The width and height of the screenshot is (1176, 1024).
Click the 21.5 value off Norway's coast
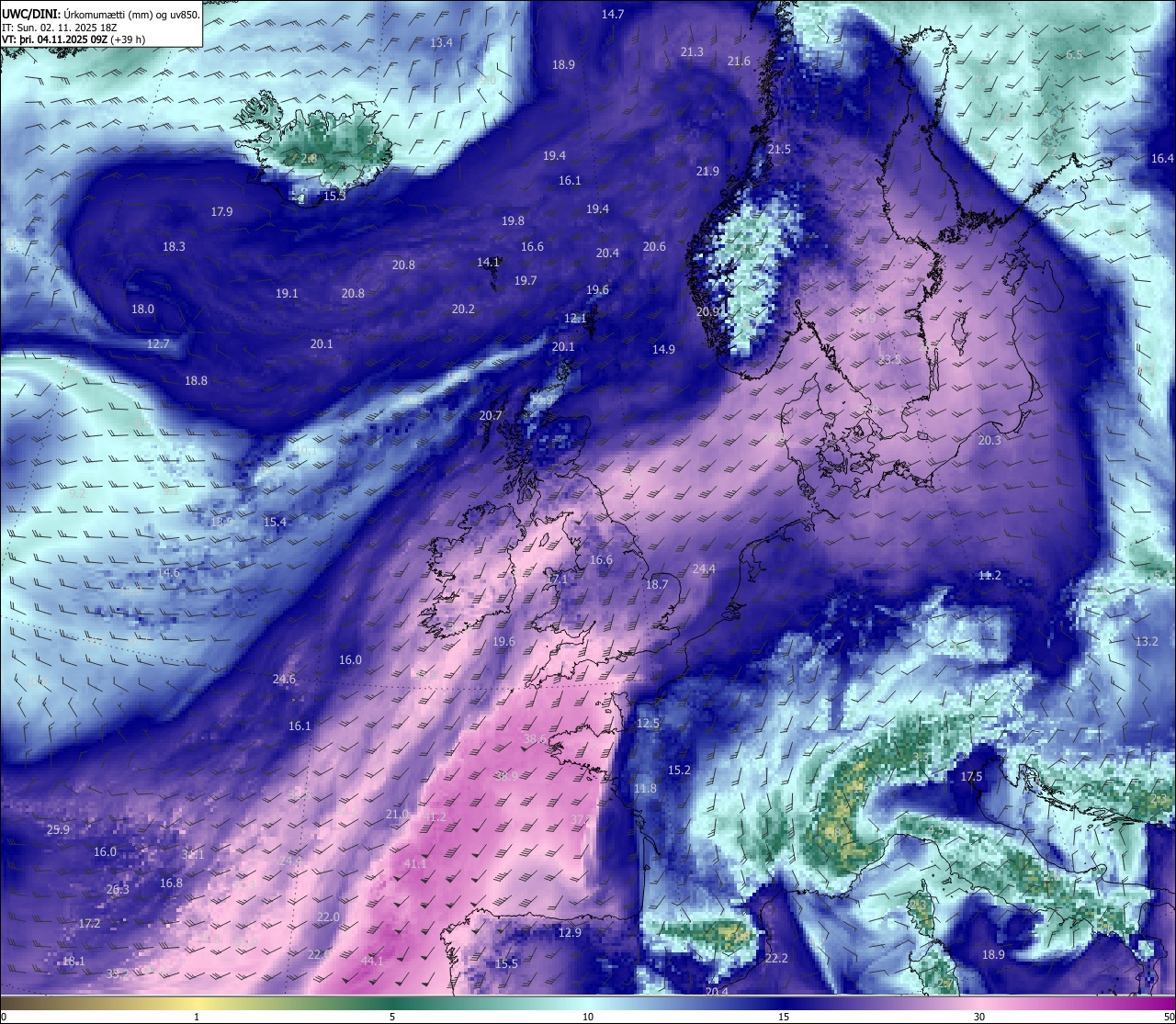[779, 149]
